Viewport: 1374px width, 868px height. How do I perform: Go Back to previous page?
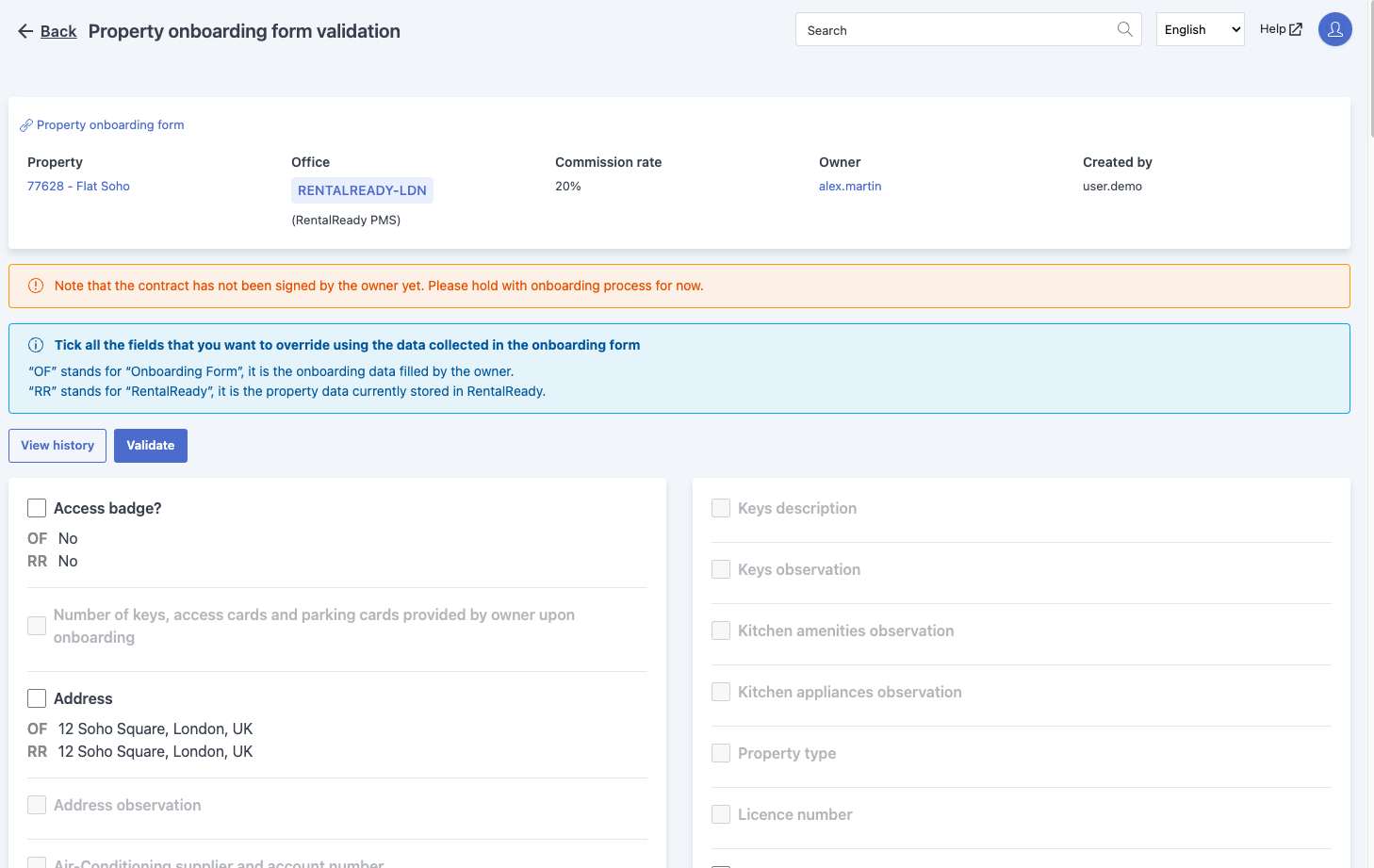point(58,31)
